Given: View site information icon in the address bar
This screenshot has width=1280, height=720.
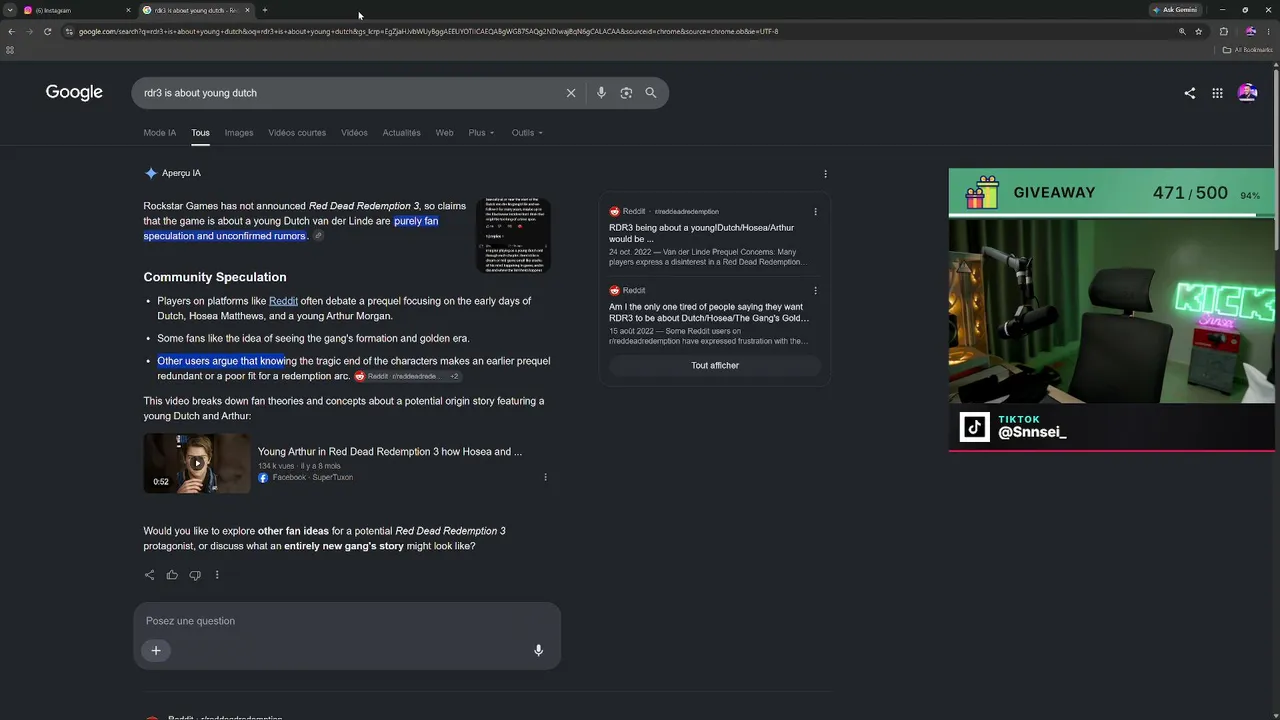Looking at the screenshot, I should pyautogui.click(x=69, y=31).
